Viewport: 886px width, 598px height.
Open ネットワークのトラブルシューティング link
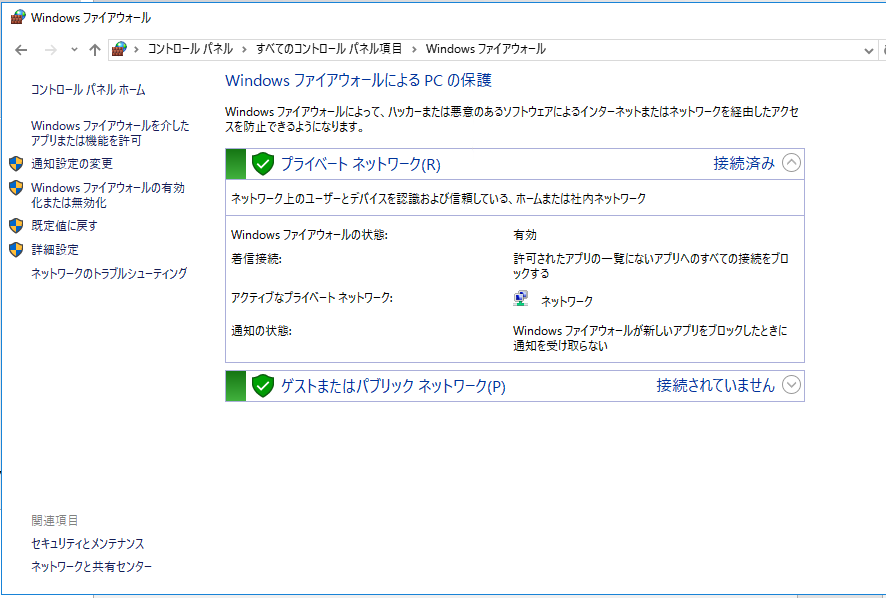109,274
